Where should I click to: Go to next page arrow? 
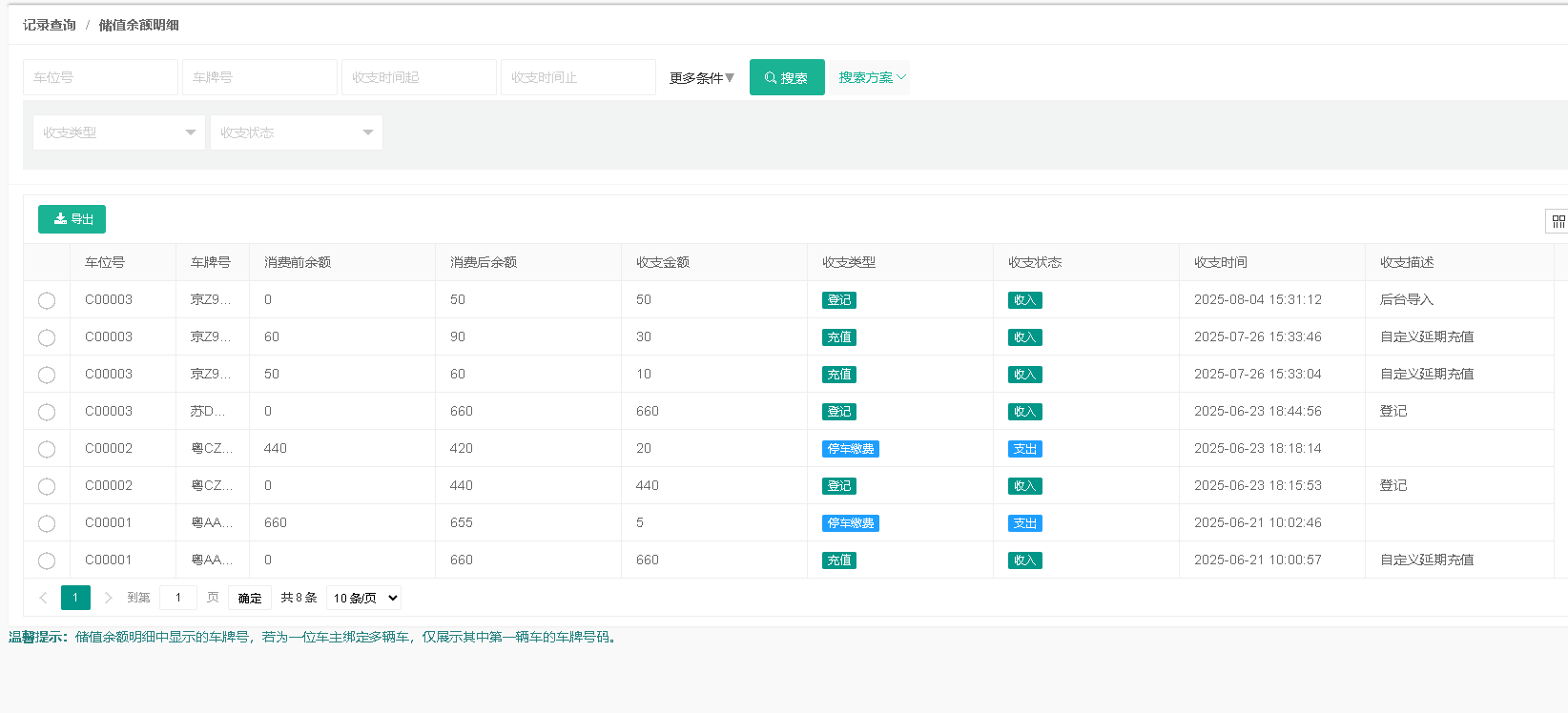[108, 598]
